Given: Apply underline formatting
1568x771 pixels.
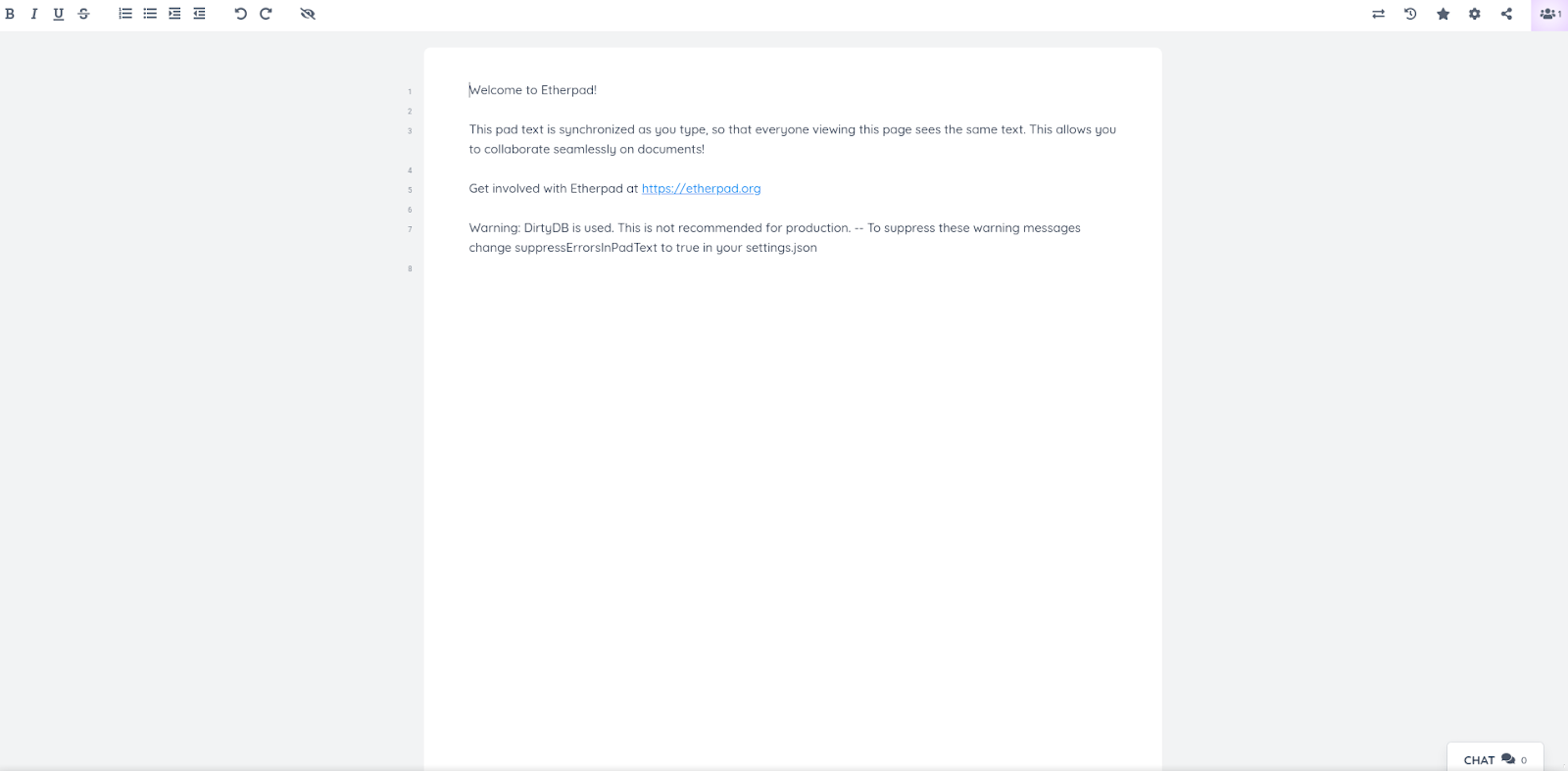Looking at the screenshot, I should coord(59,14).
